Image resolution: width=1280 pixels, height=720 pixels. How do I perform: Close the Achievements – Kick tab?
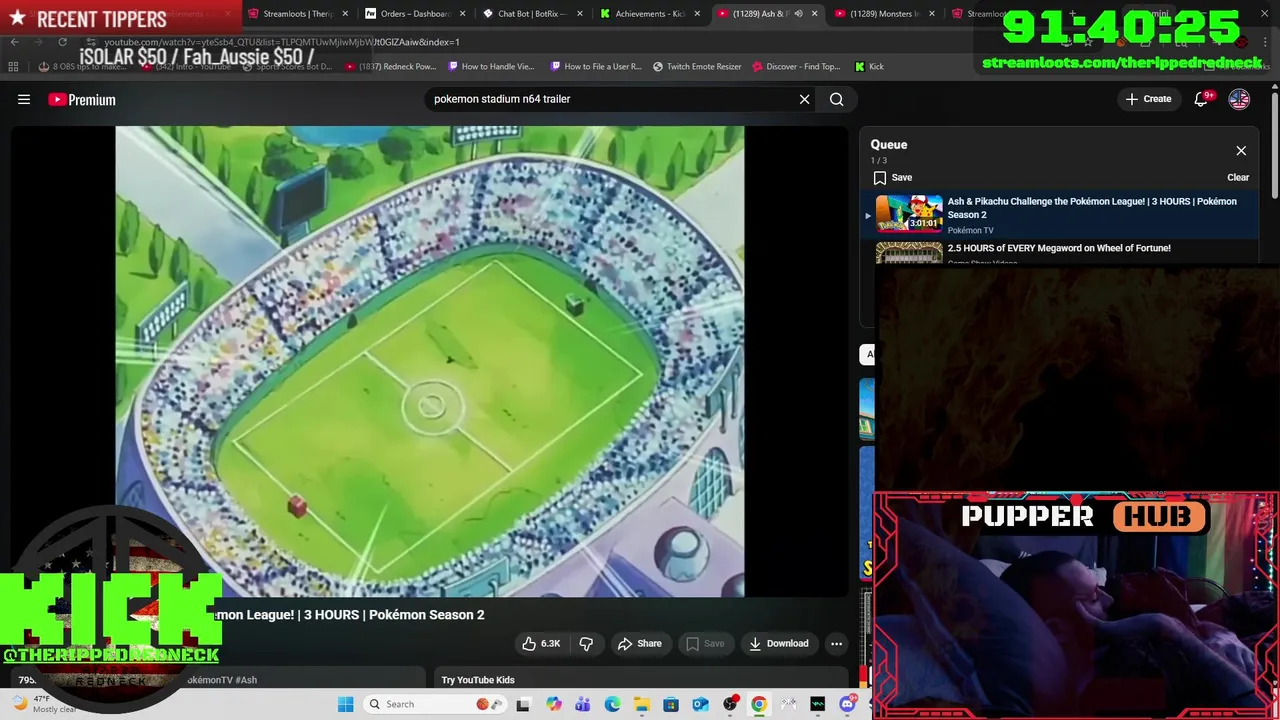(x=697, y=14)
